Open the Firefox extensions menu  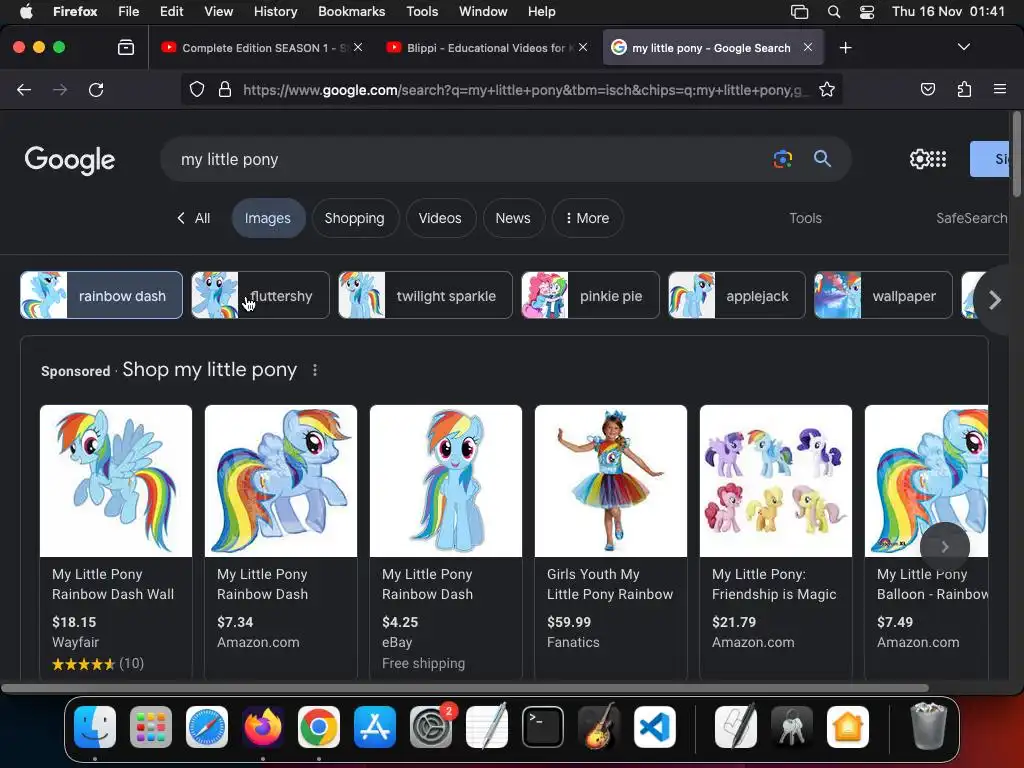pos(964,89)
